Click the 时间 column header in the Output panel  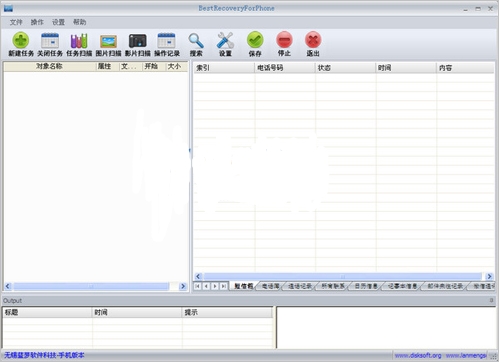coord(137,312)
